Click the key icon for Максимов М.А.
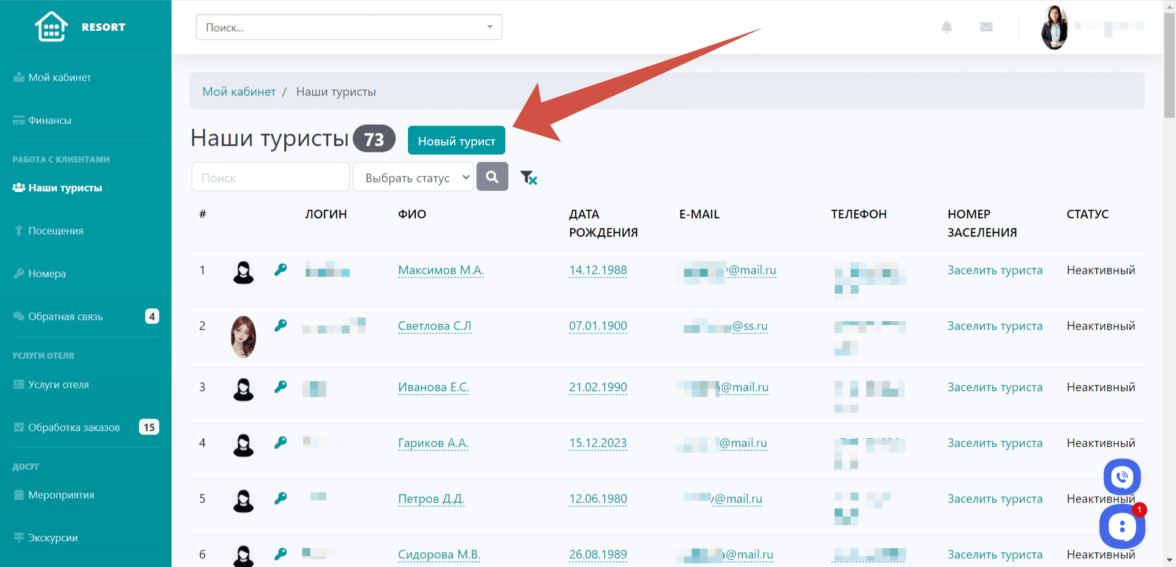 281,270
